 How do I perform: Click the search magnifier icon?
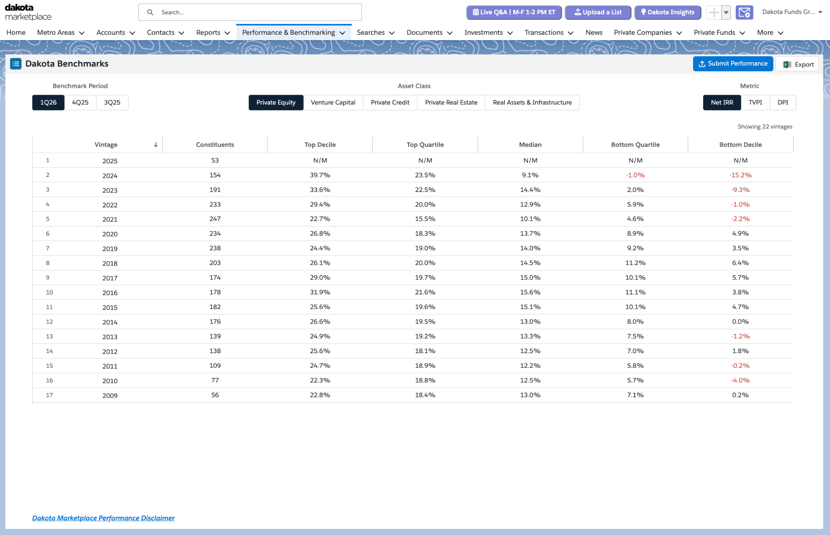[150, 12]
